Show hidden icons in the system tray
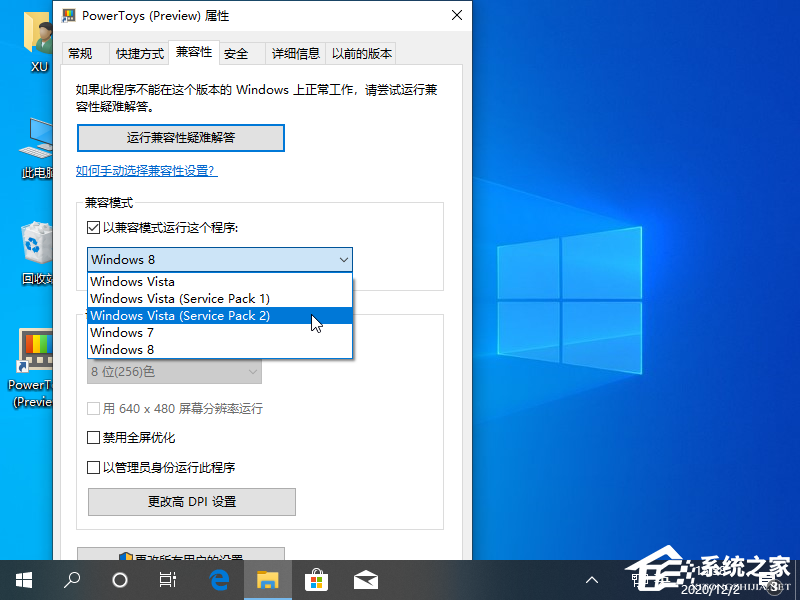 tap(592, 579)
